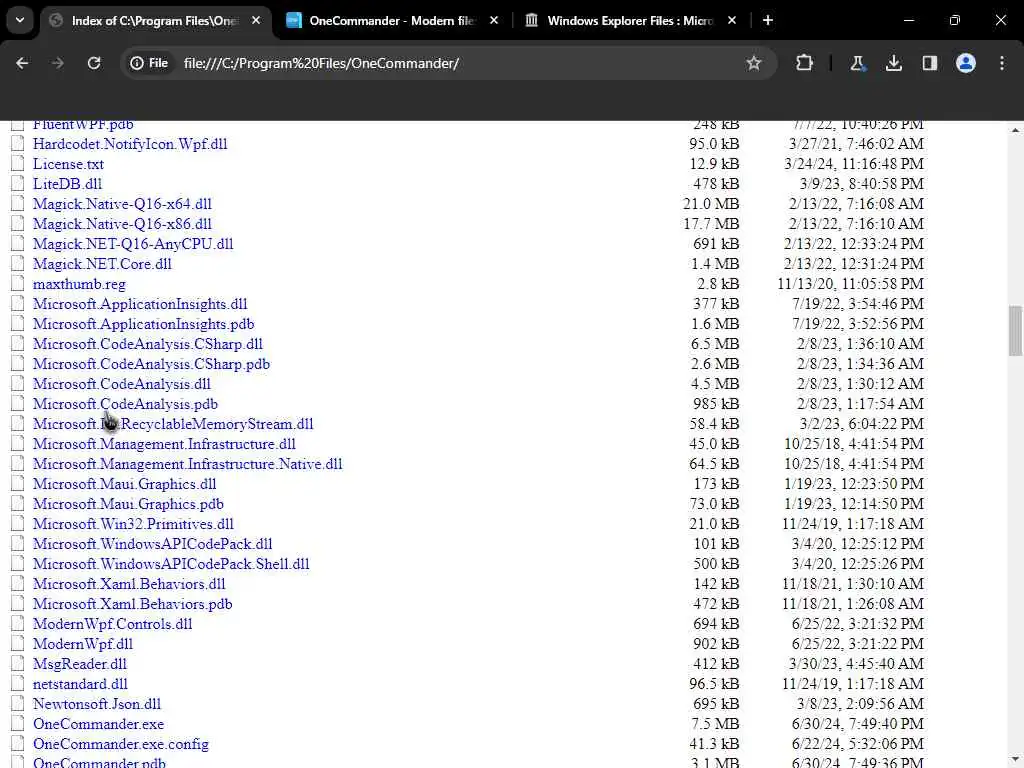Viewport: 1024px width, 768px height.
Task: Open Microsoft.Xaml.Behaviors.dll link
Action: (129, 584)
